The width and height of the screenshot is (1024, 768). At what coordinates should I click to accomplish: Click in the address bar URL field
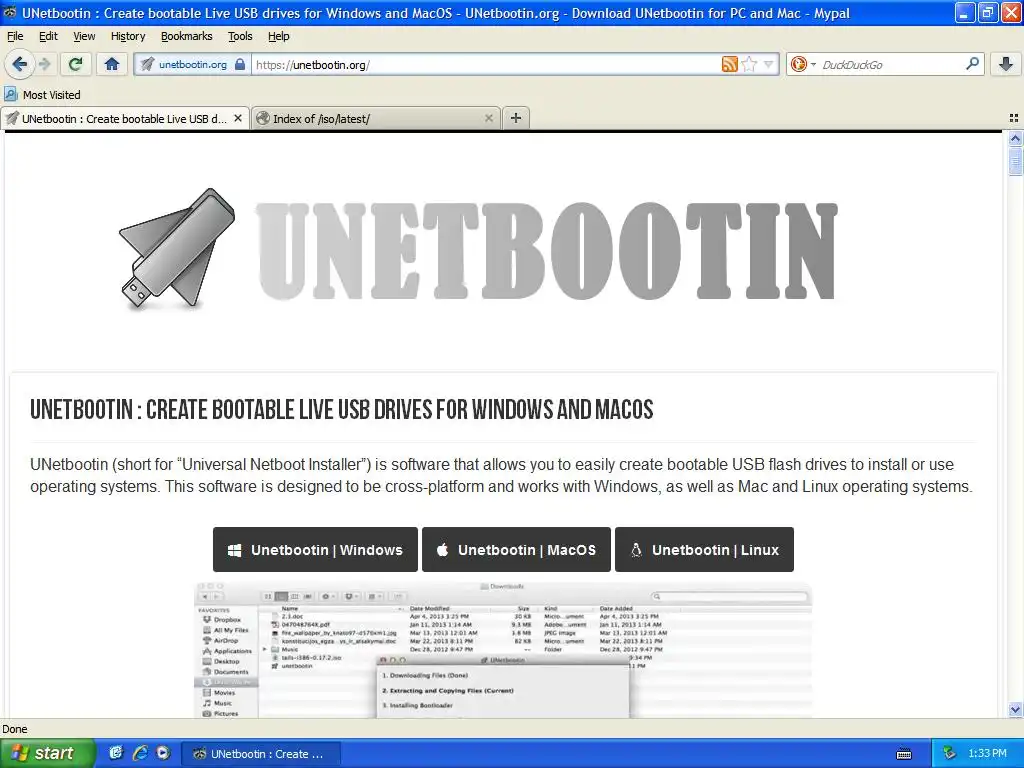click(x=487, y=64)
